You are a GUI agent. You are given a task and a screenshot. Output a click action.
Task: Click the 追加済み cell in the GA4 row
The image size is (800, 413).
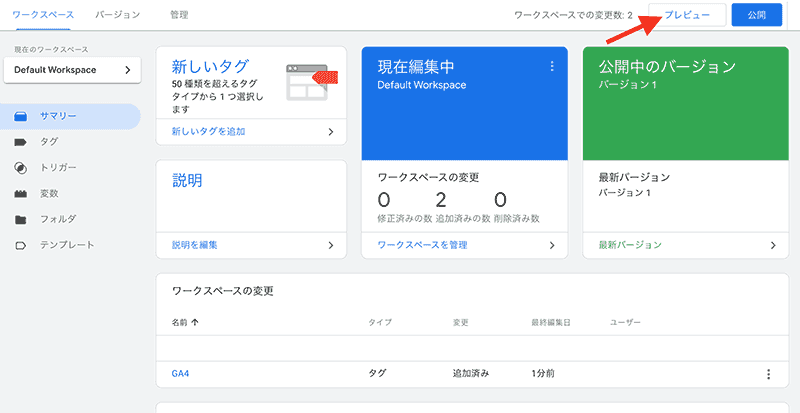coord(471,374)
